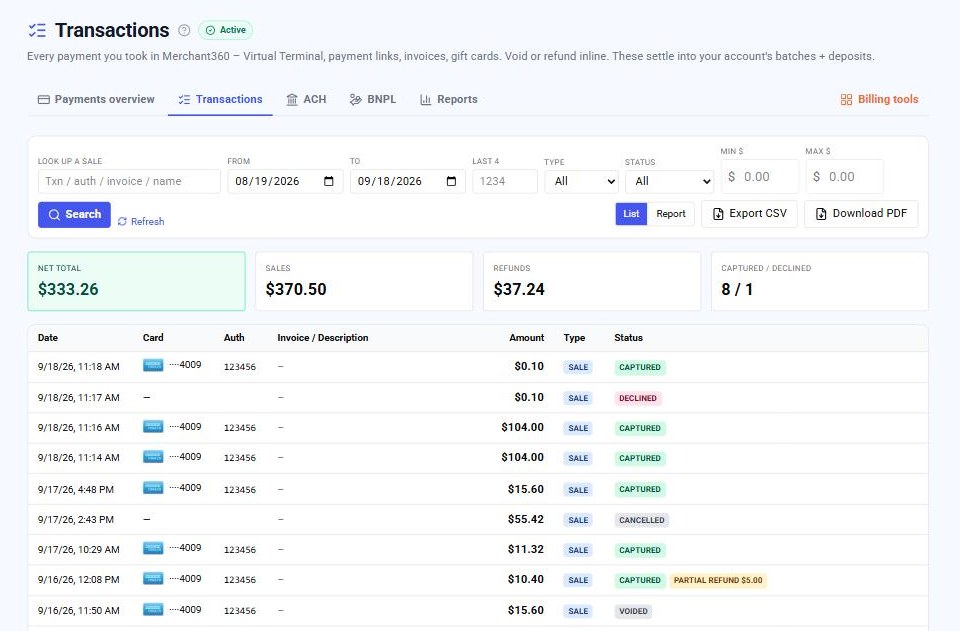Click the Last 4 card digits field
Viewport: 960px width, 631px height.
504,181
